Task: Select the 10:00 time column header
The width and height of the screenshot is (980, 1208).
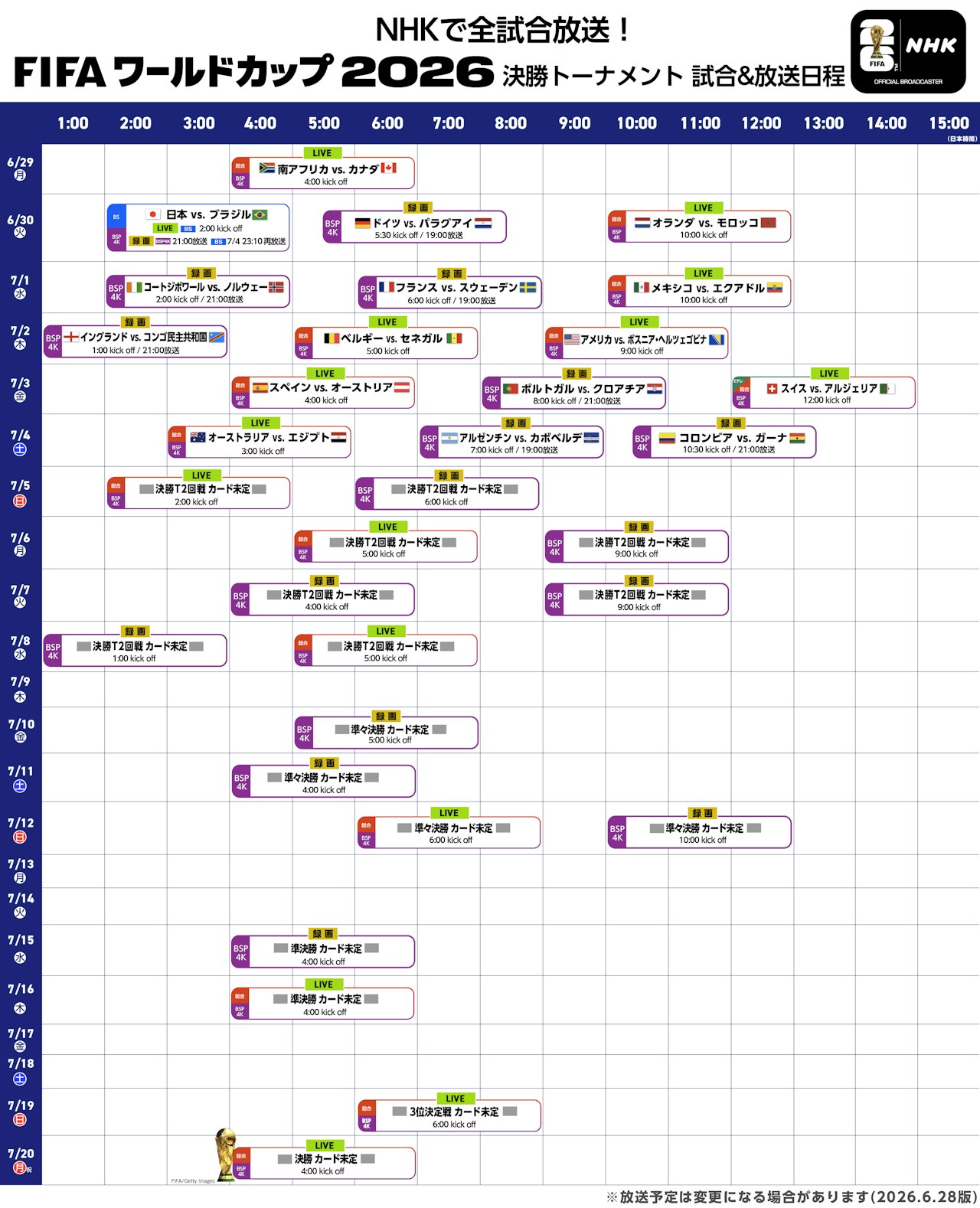Action: point(637,123)
